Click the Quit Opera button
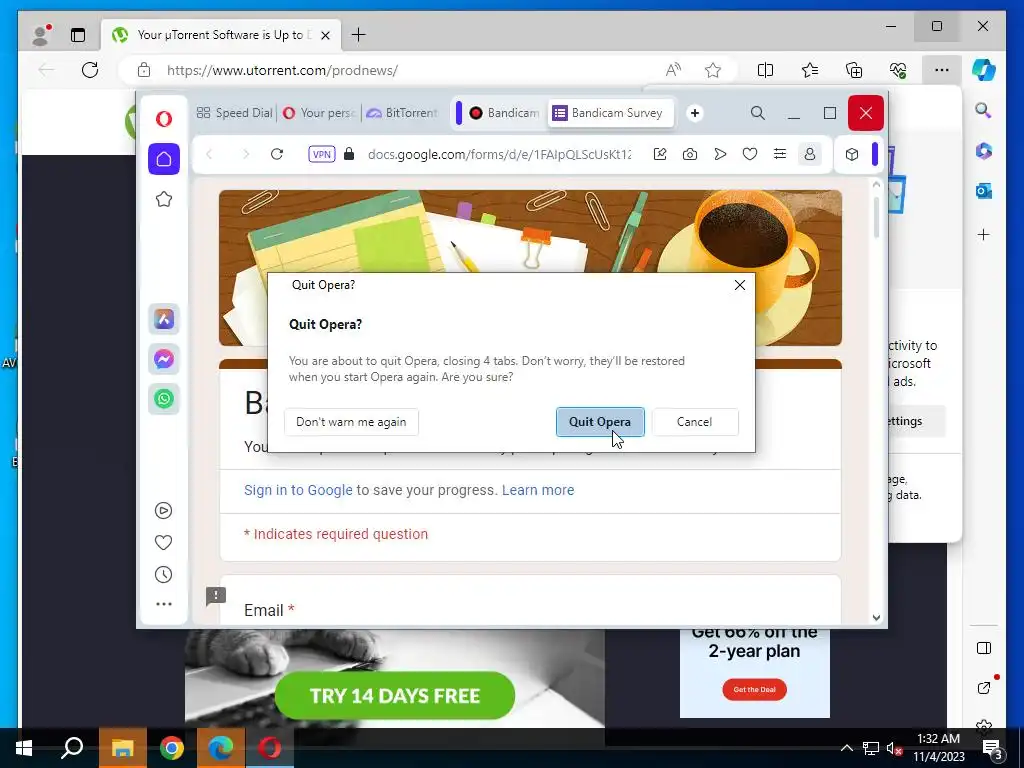The height and width of the screenshot is (768, 1024). click(x=600, y=422)
